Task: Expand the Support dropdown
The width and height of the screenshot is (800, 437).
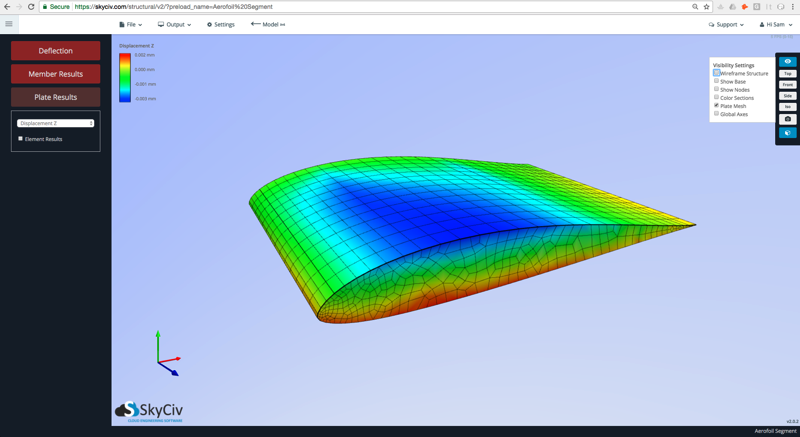Action: point(726,24)
